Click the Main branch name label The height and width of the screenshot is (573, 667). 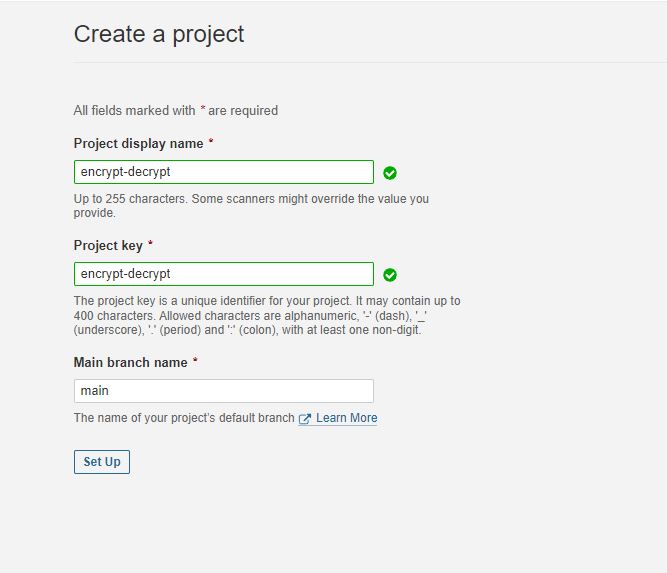(x=131, y=362)
